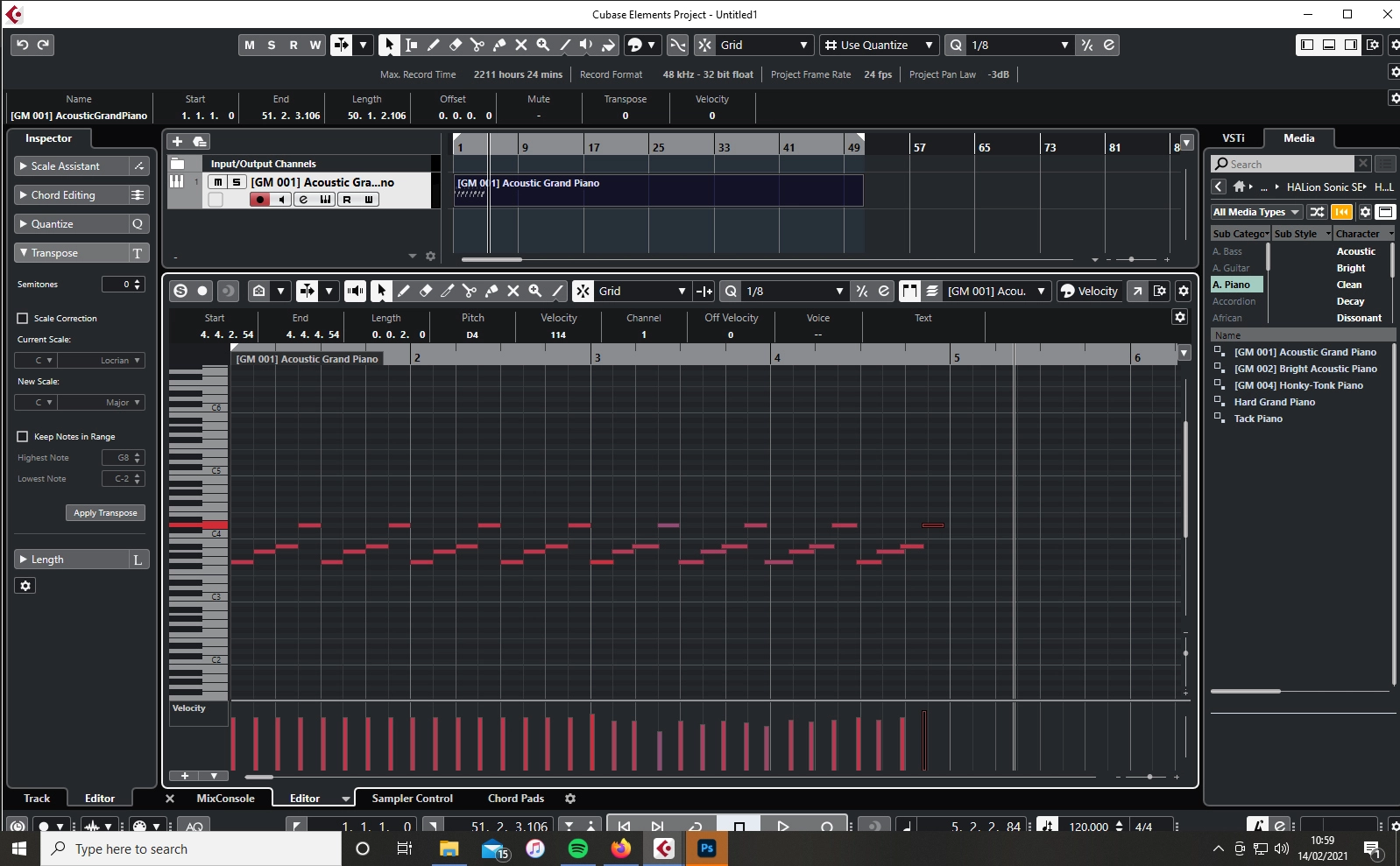Select Hard Grand Piano preset from the list
This screenshot has height=866, width=1400.
[x=1274, y=402]
